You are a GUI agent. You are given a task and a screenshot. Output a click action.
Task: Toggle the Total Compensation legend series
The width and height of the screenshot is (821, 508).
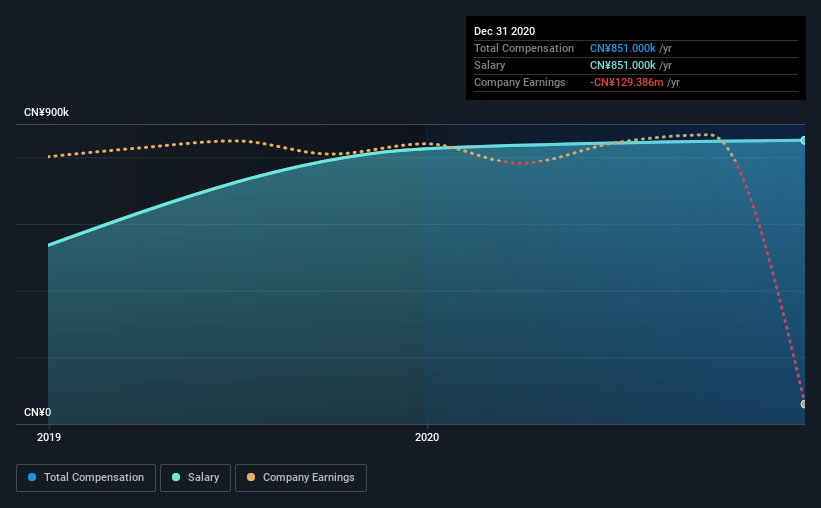coord(86,478)
